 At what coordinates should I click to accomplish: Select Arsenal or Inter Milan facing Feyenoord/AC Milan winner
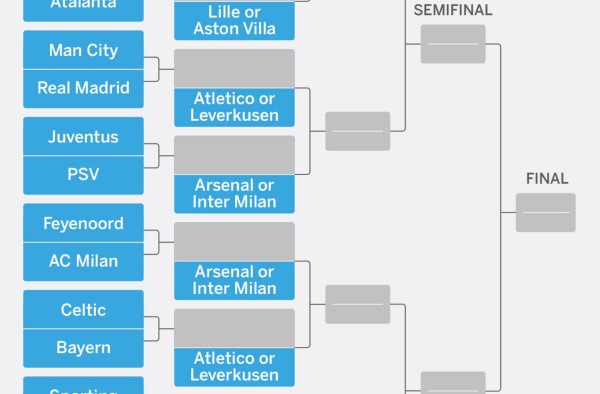[x=234, y=280]
